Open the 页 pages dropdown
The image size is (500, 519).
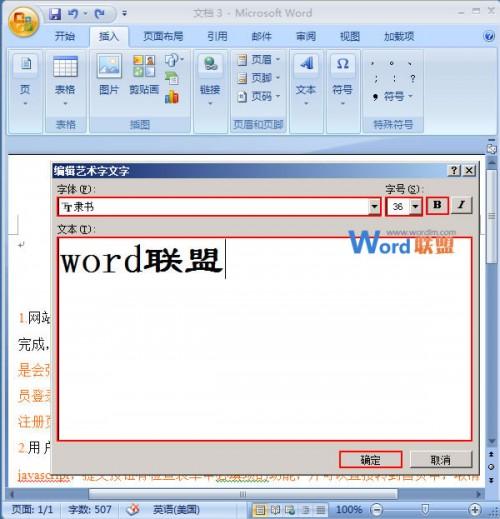coord(25,81)
